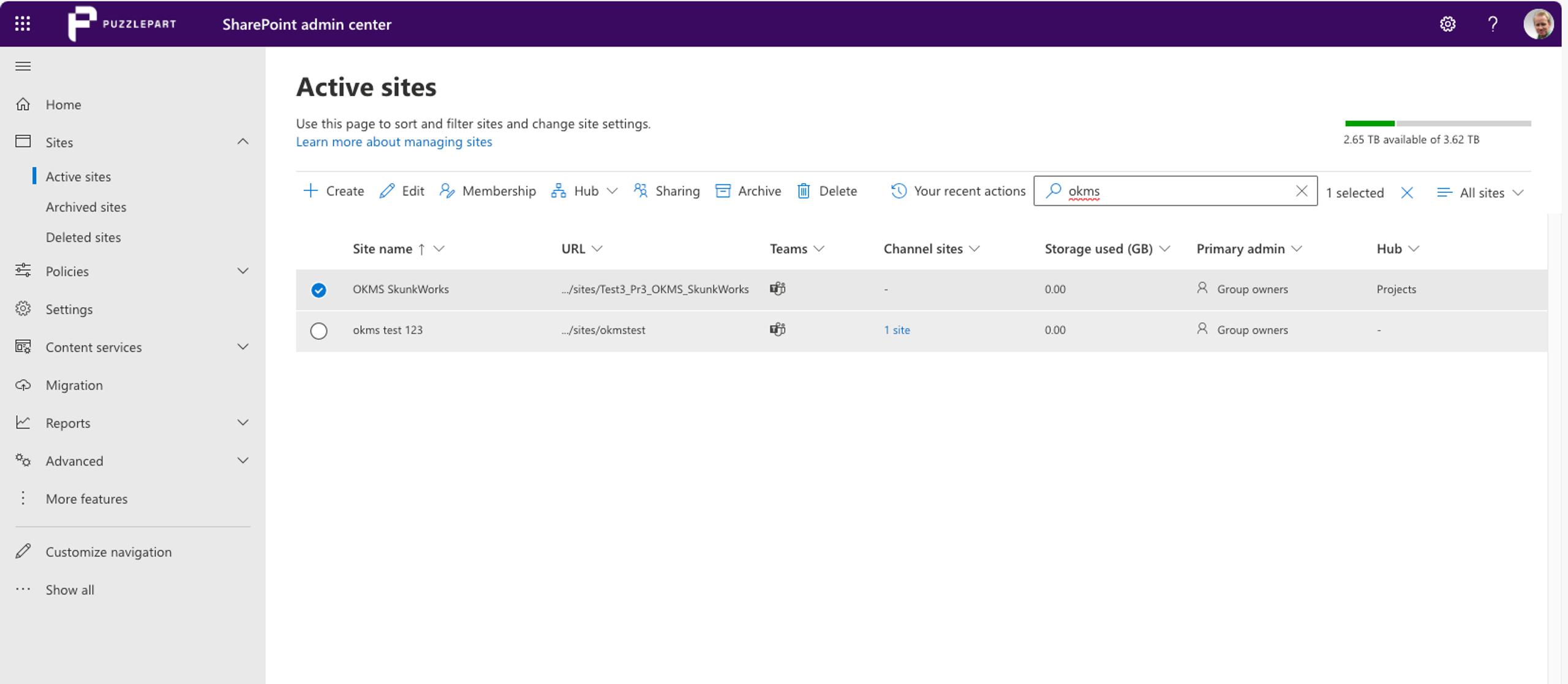Clear the 1 selected selection

pyautogui.click(x=1407, y=193)
